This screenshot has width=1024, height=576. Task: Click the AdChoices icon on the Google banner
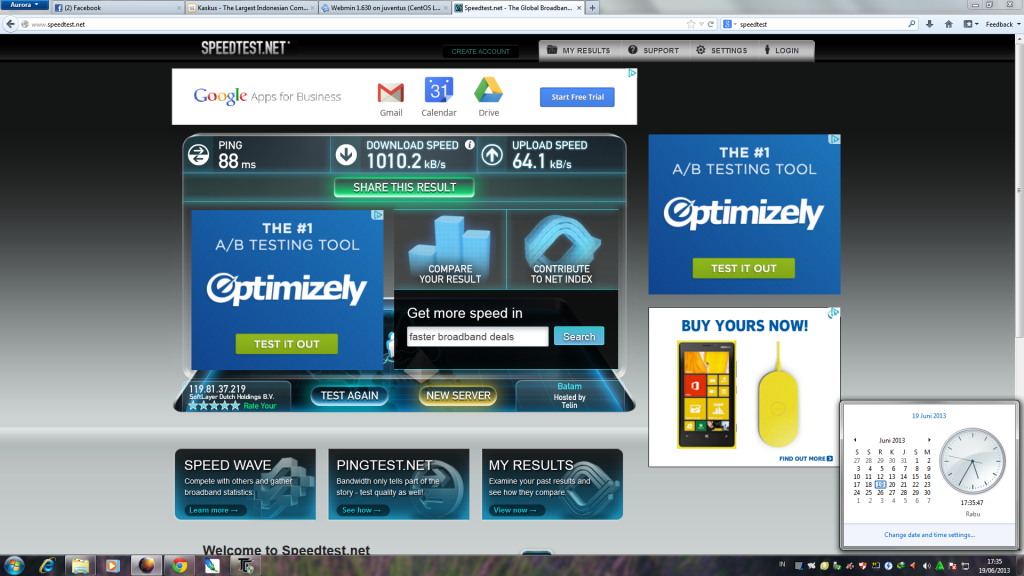pyautogui.click(x=632, y=73)
